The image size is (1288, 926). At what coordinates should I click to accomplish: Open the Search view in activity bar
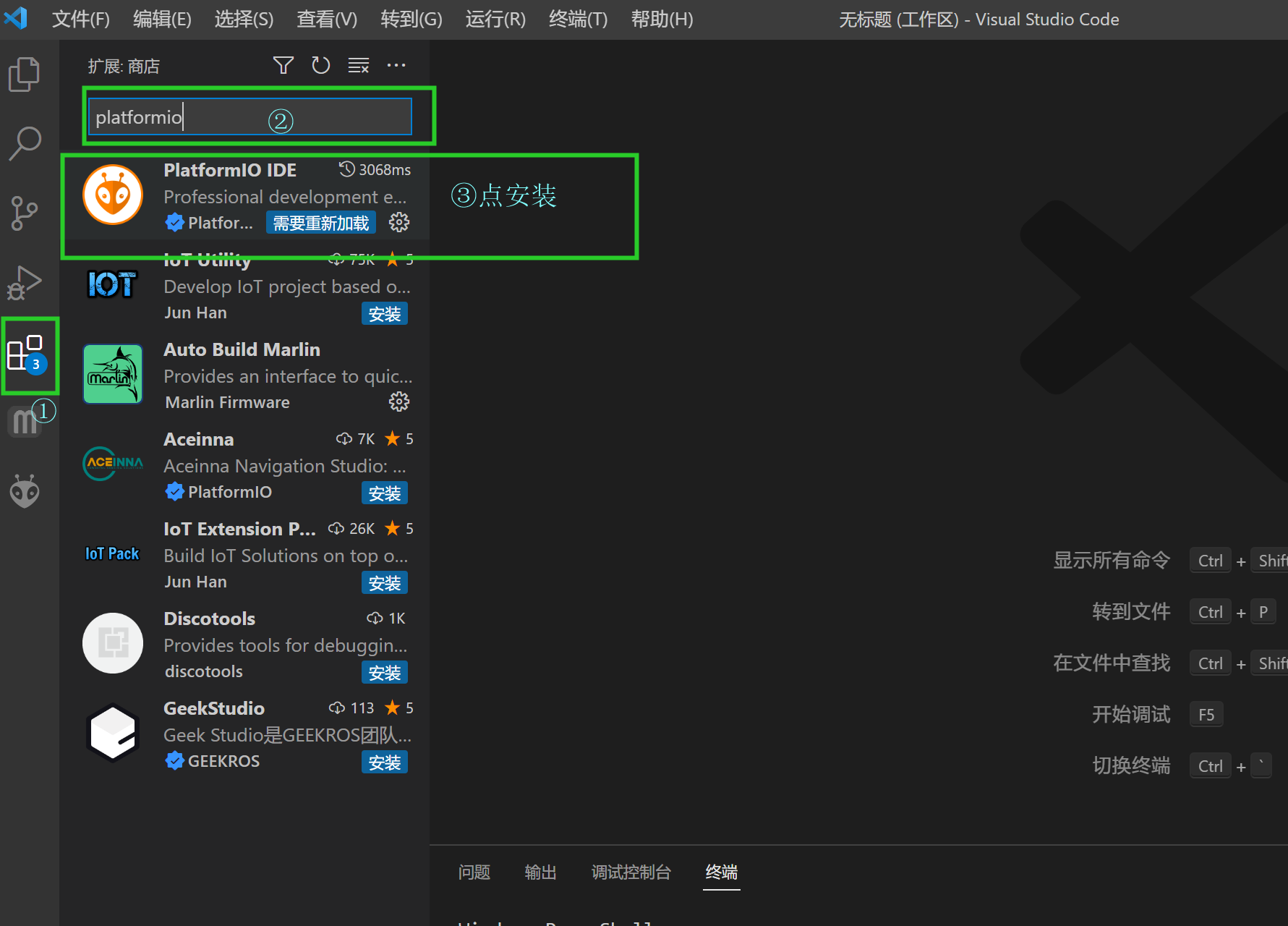point(25,143)
